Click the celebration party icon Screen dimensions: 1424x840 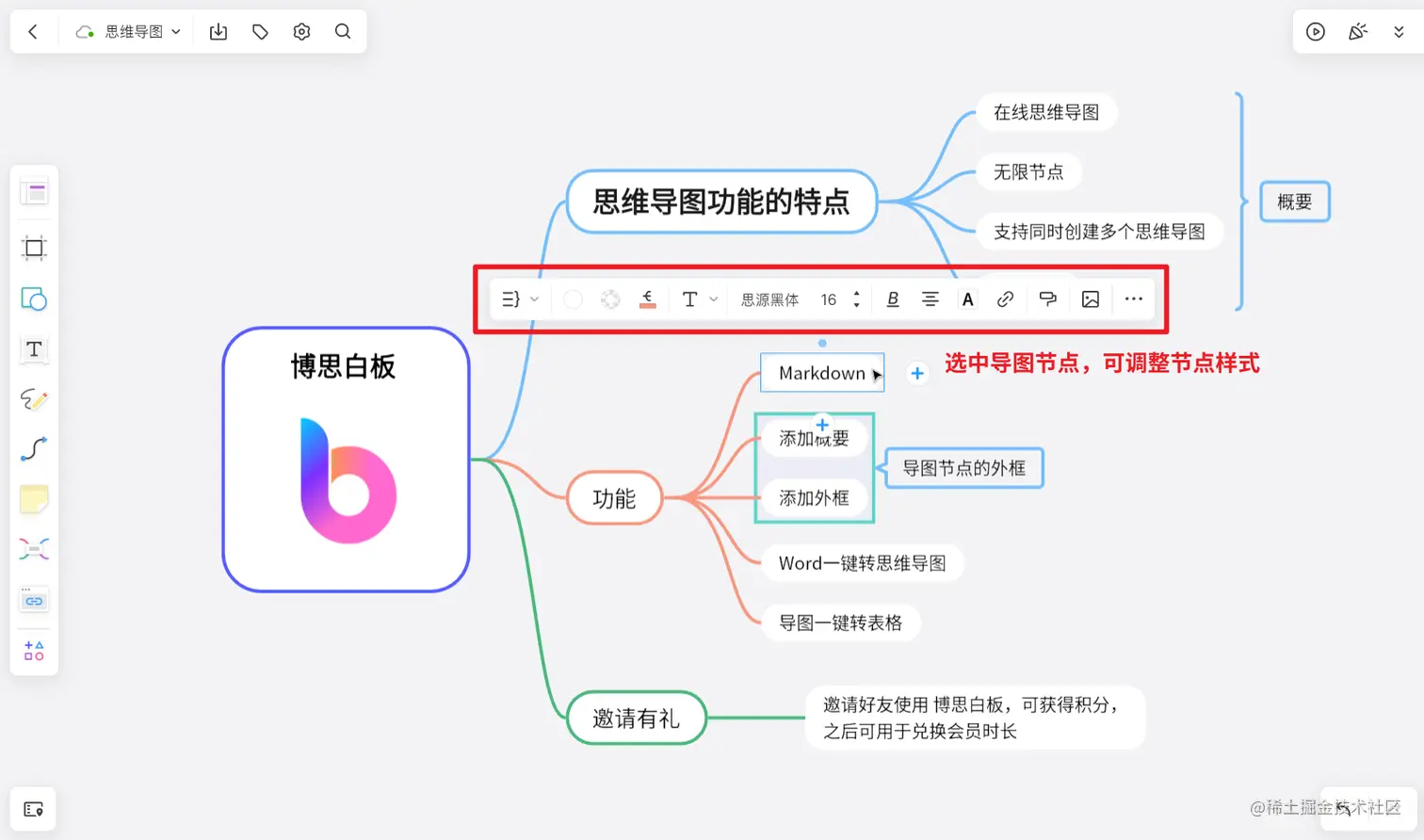click(x=1357, y=32)
